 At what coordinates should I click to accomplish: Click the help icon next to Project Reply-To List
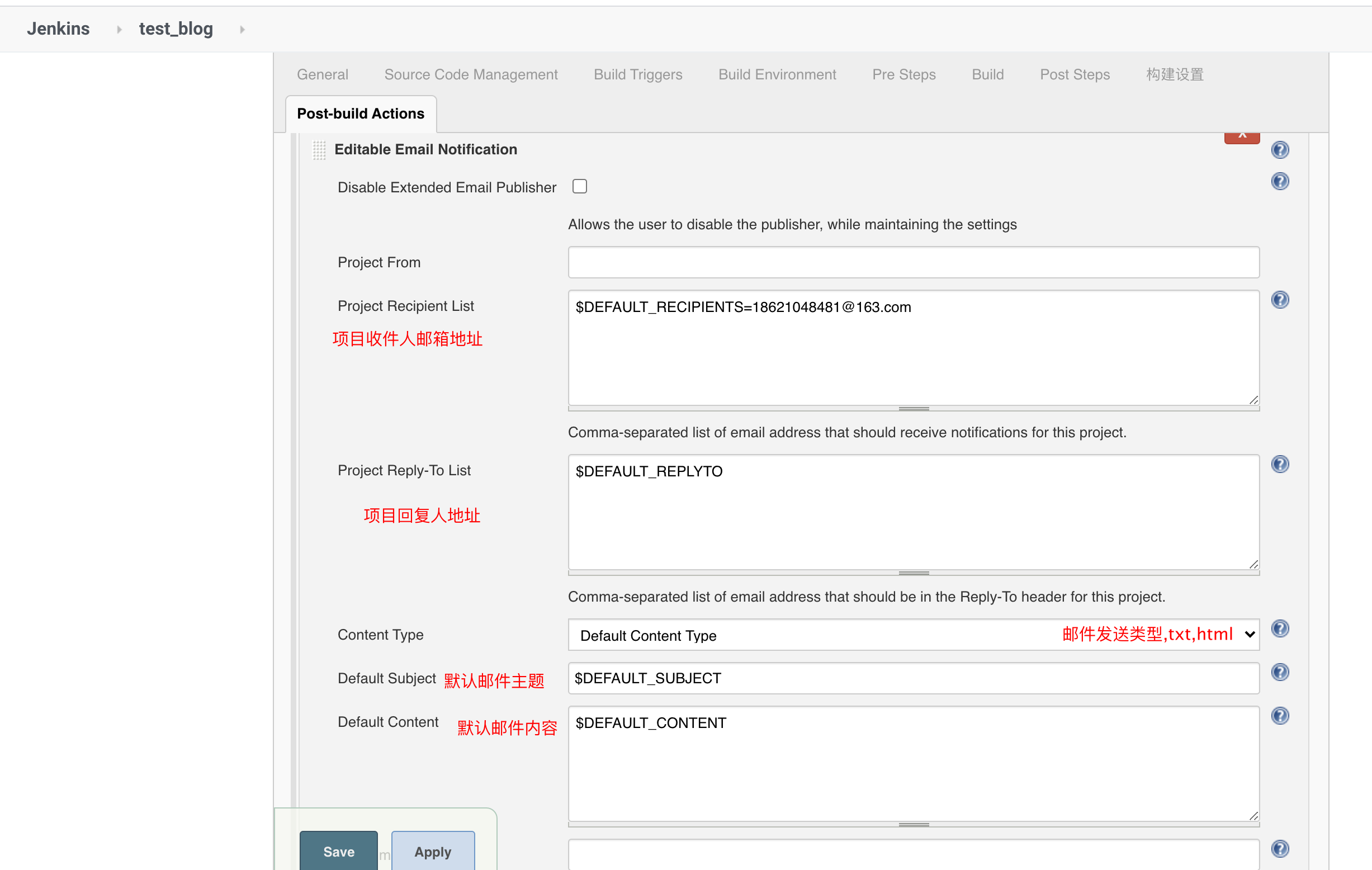(1281, 464)
